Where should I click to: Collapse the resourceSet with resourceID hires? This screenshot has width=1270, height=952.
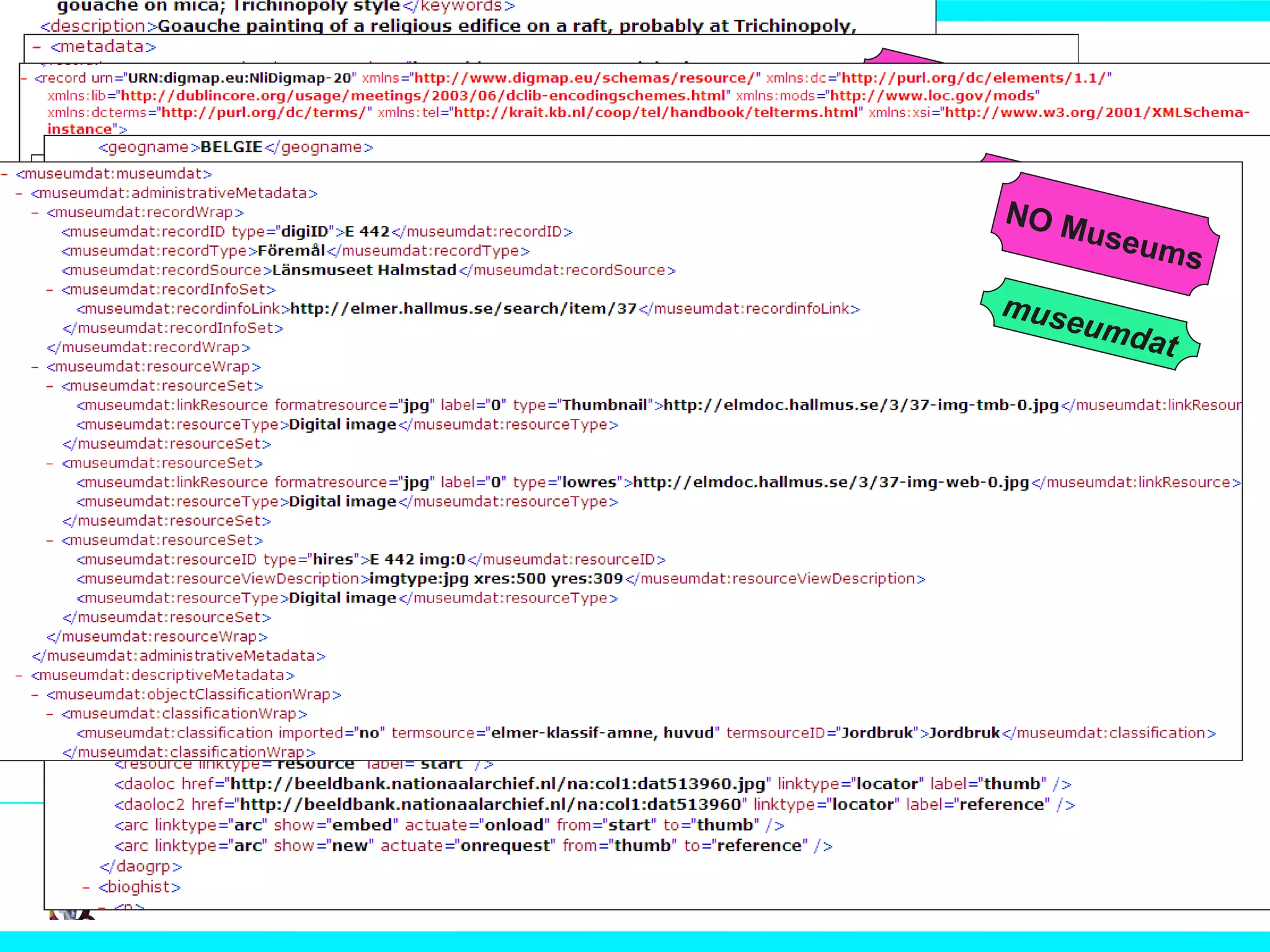pyautogui.click(x=50, y=540)
